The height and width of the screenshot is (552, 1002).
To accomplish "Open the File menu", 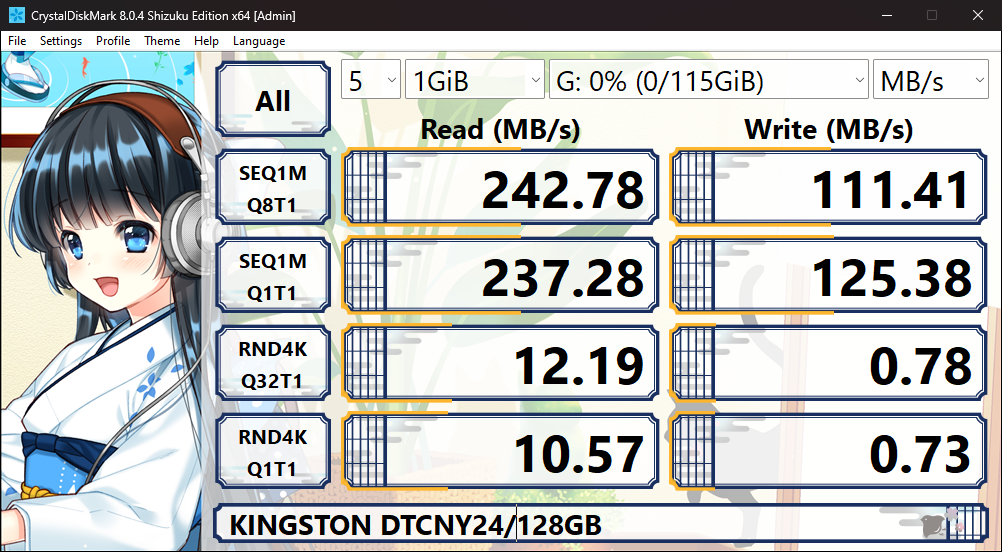I will coord(17,41).
